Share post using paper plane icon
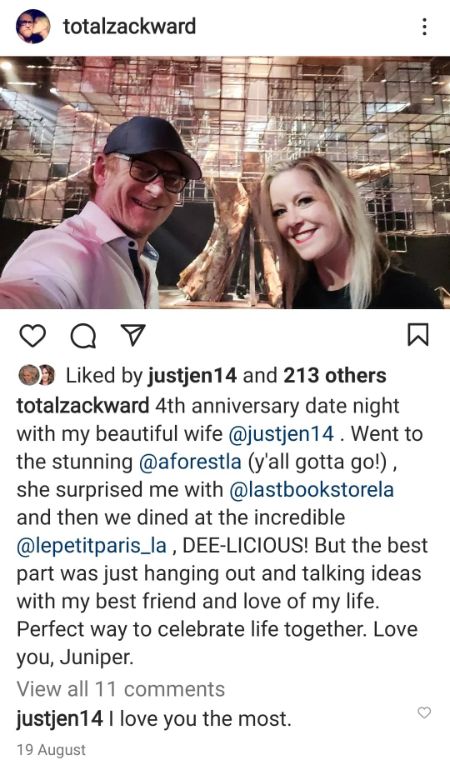This screenshot has height=770, width=450. (133, 335)
